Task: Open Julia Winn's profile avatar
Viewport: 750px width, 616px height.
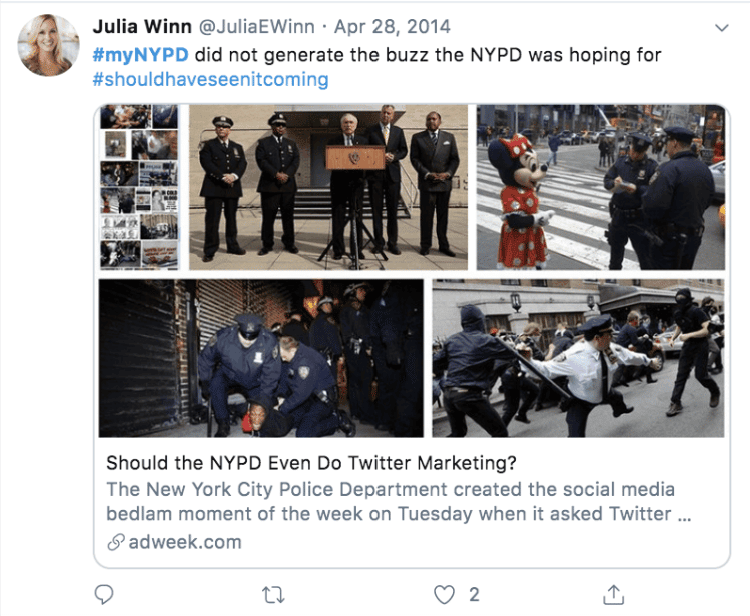Action: pyautogui.click(x=49, y=45)
